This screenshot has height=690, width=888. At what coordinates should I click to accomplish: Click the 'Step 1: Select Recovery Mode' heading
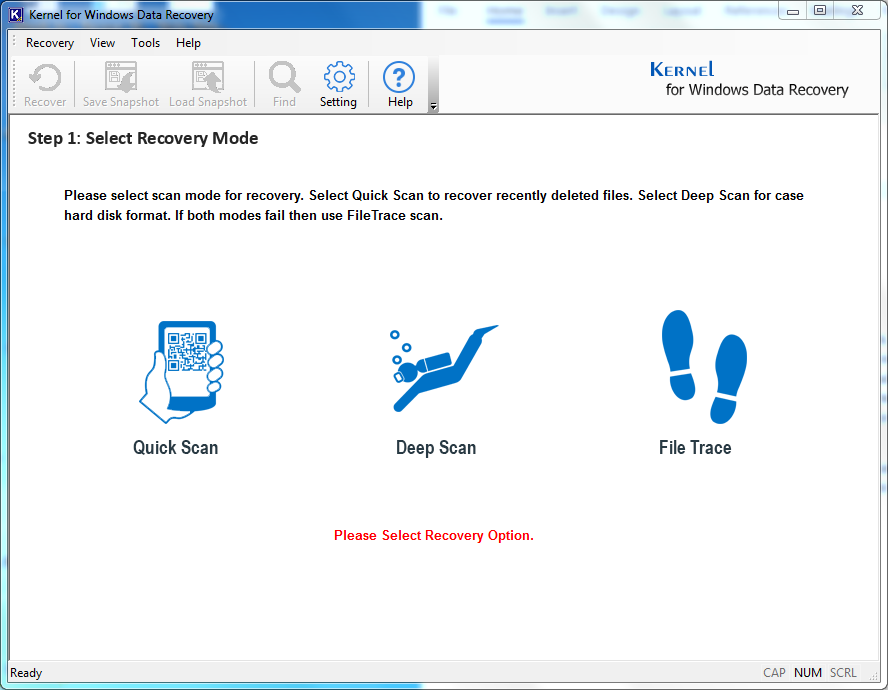[143, 138]
